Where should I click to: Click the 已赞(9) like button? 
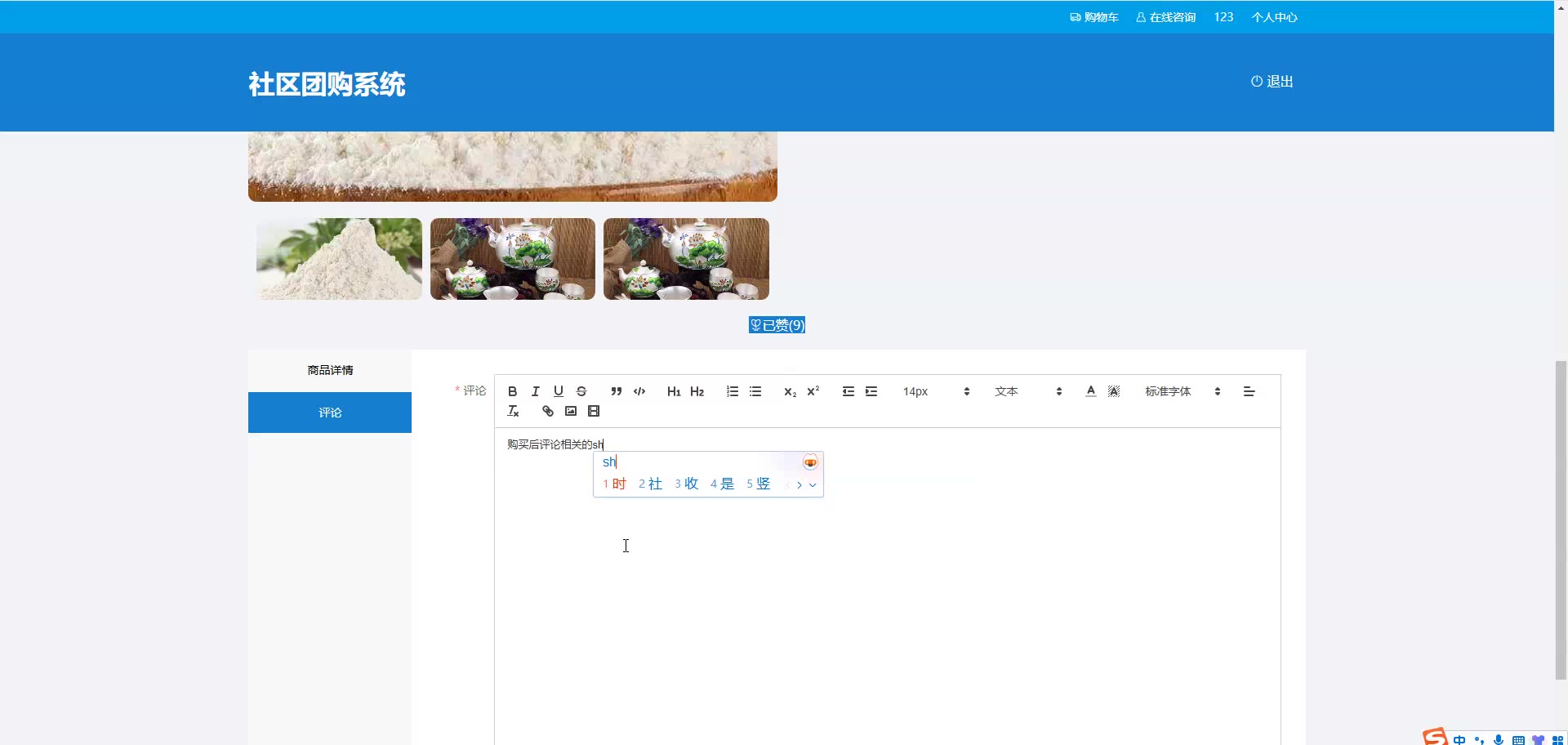point(777,325)
